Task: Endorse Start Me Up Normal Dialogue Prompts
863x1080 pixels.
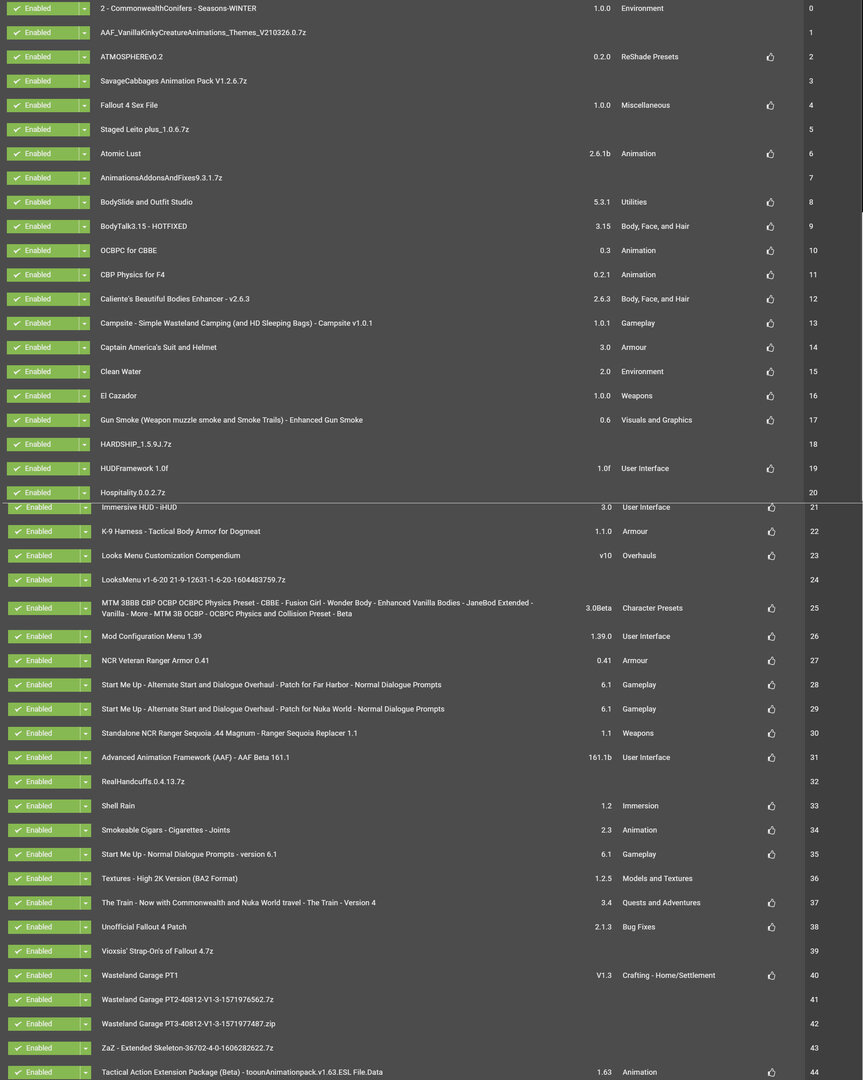Action: (771, 855)
